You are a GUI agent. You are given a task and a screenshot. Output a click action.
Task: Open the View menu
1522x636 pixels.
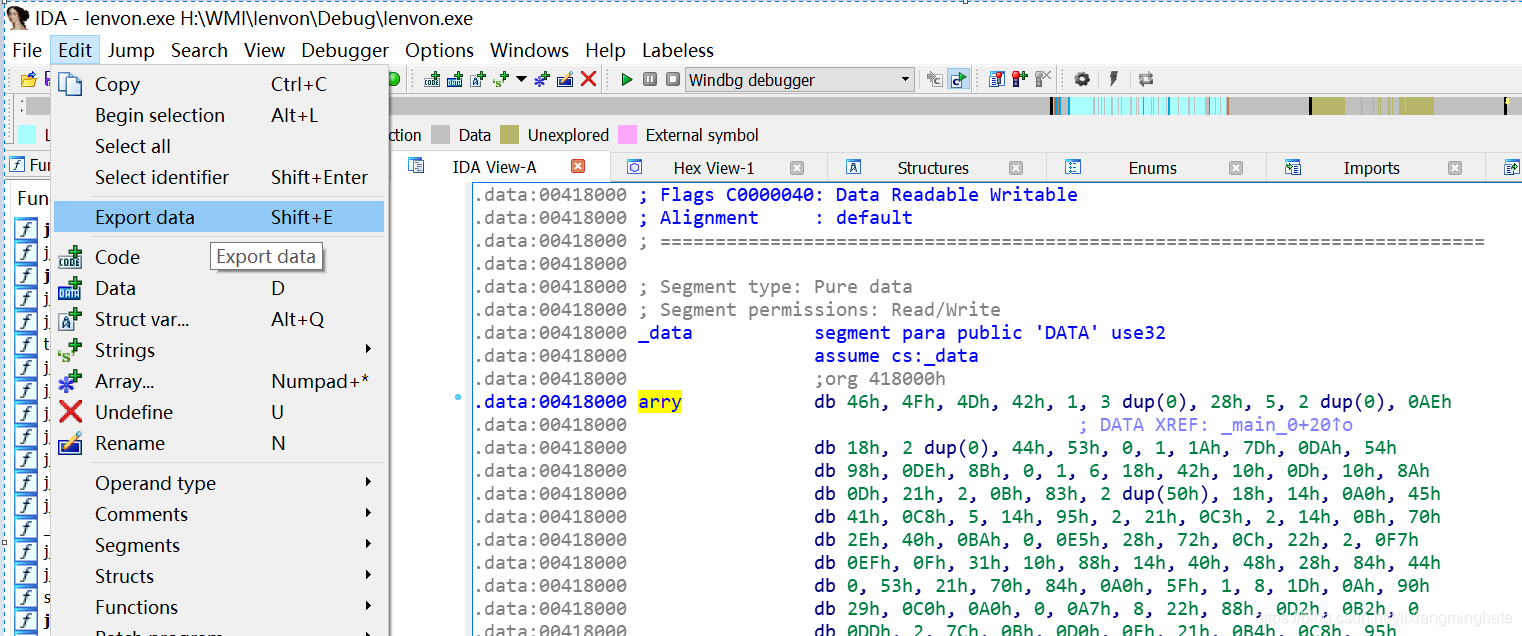265,50
